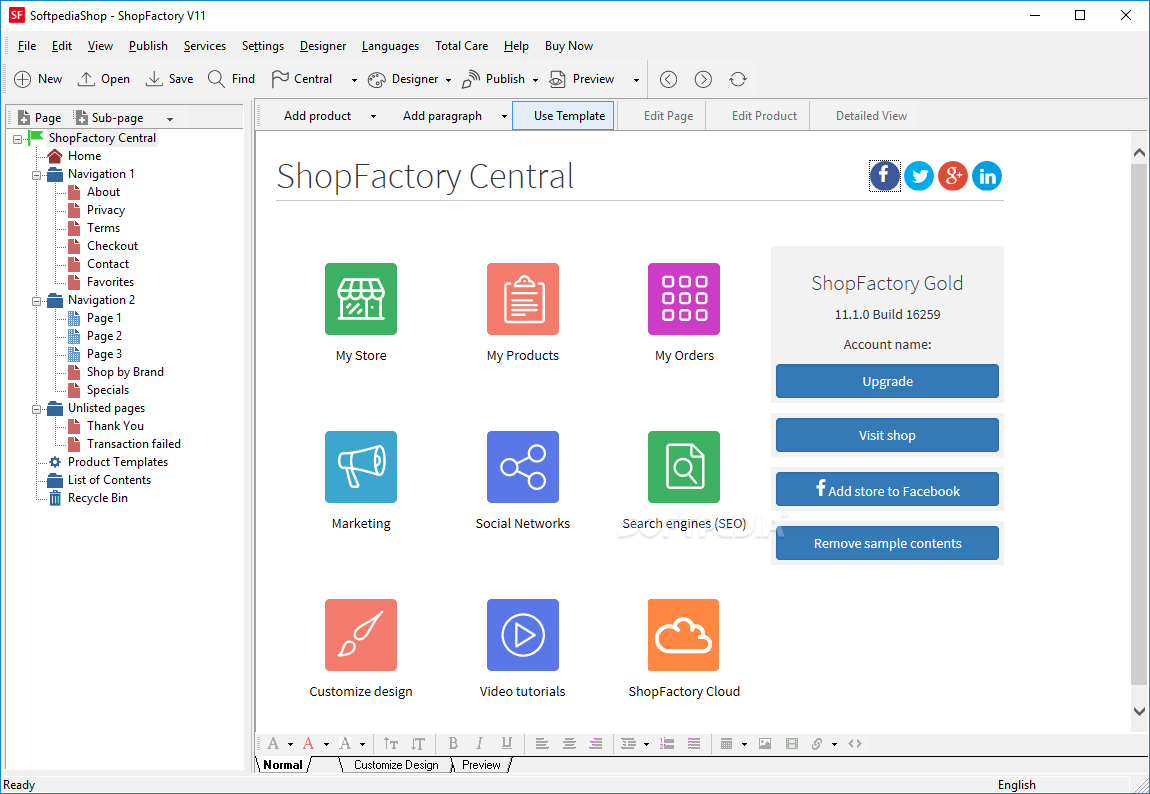Click the scrollbar down arrow

coord(1139,711)
